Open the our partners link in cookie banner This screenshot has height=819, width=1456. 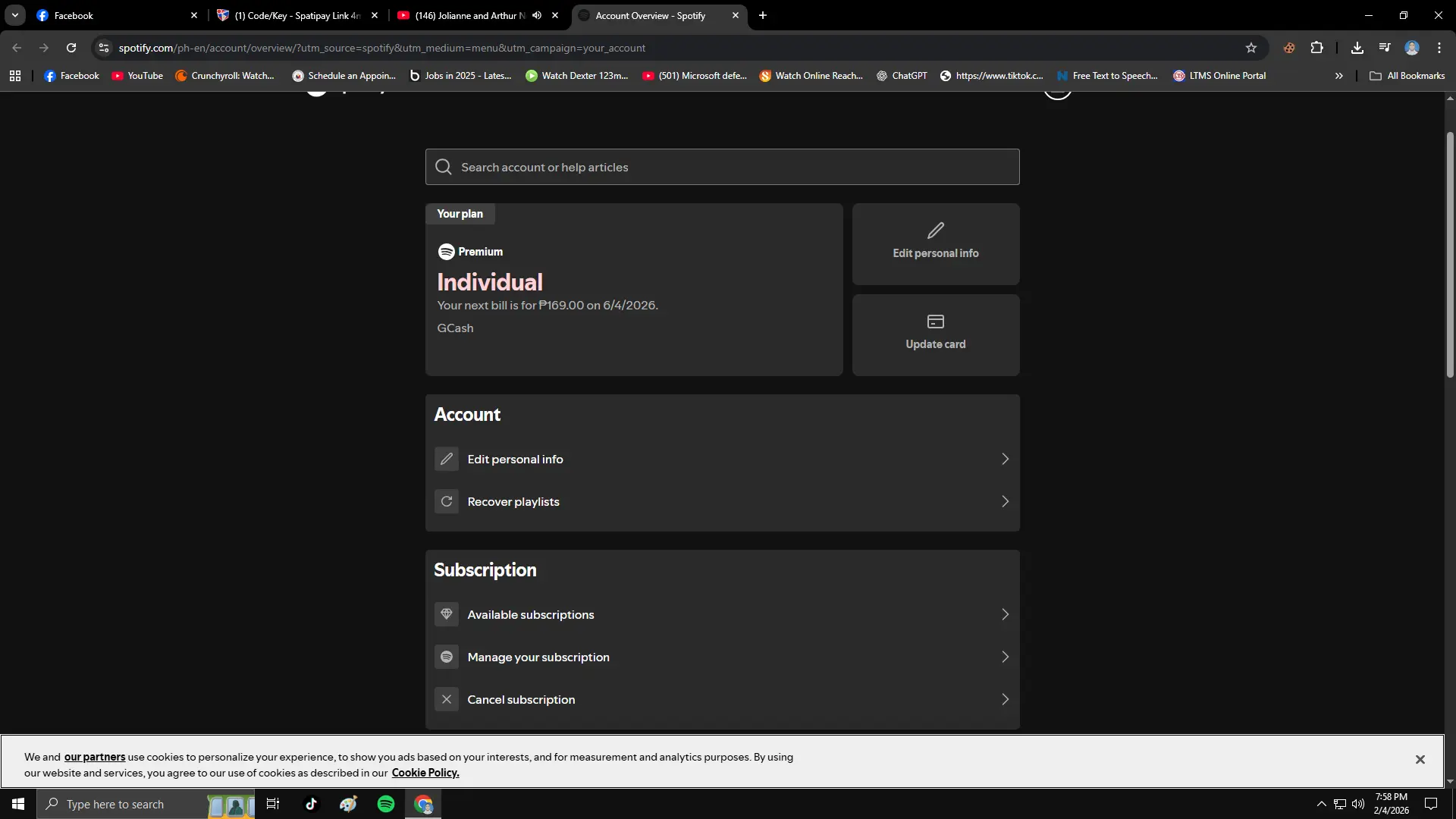pyautogui.click(x=95, y=757)
